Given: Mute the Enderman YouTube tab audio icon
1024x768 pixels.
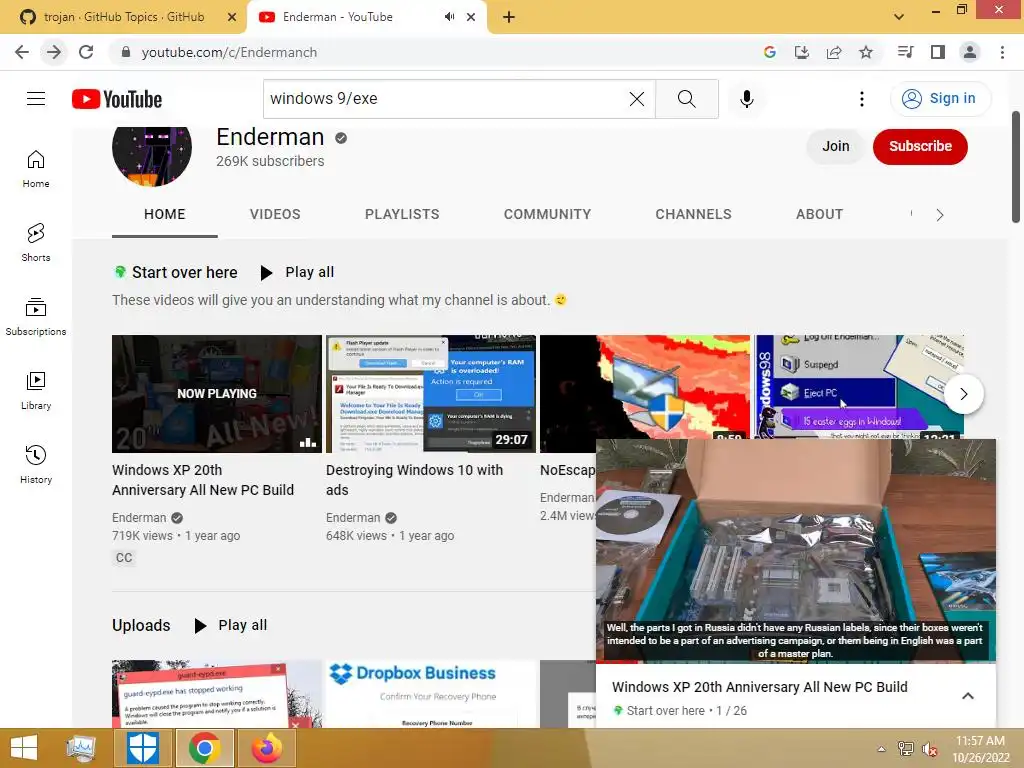Looking at the screenshot, I should 449,17.
